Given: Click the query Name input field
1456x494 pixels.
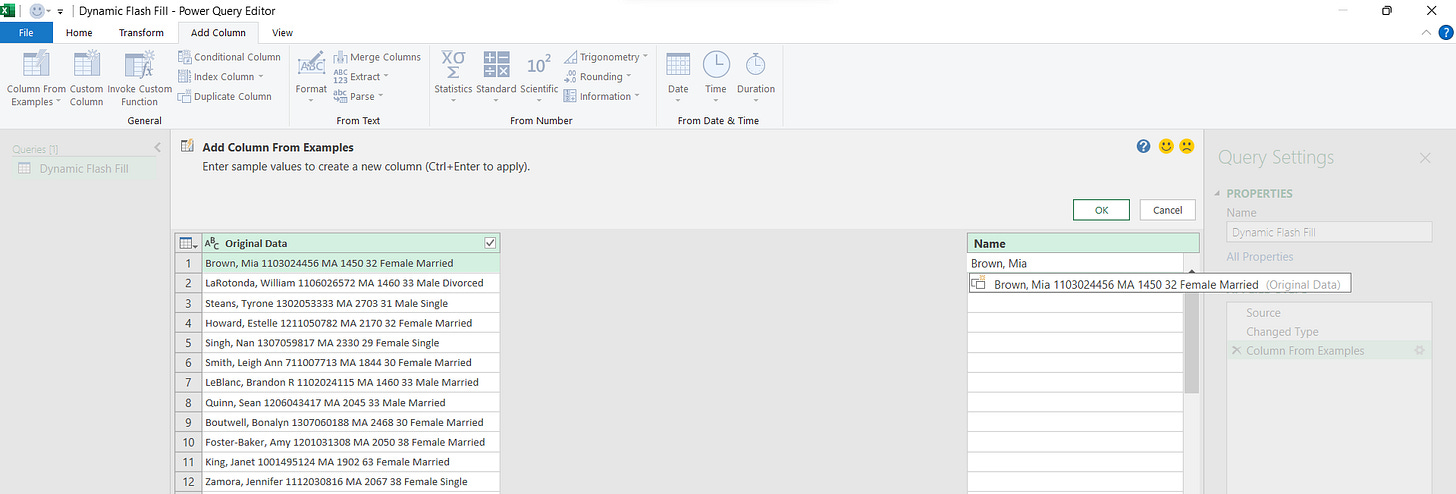Looking at the screenshot, I should (1328, 232).
